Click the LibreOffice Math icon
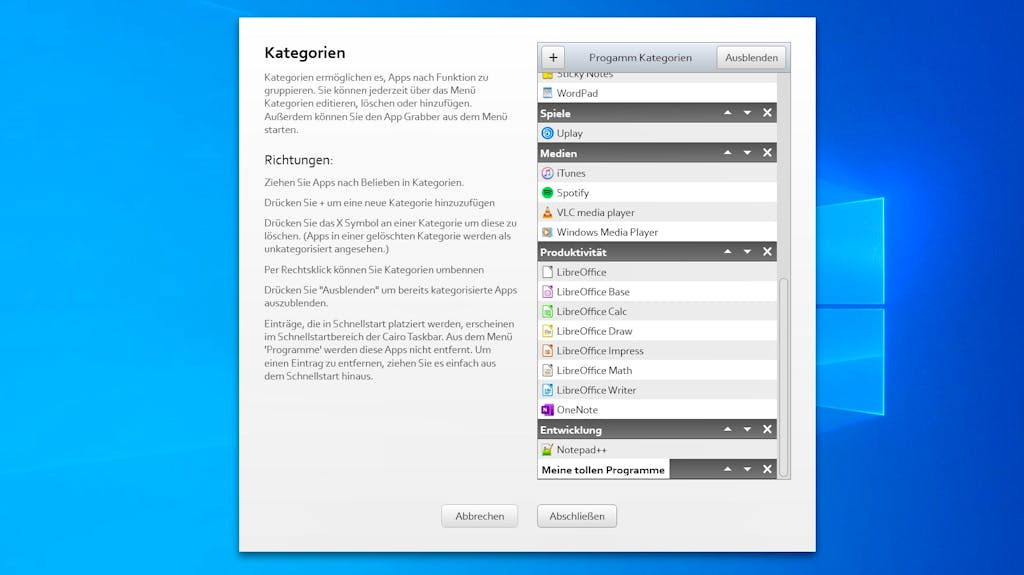The image size is (1024, 575). [x=547, y=370]
